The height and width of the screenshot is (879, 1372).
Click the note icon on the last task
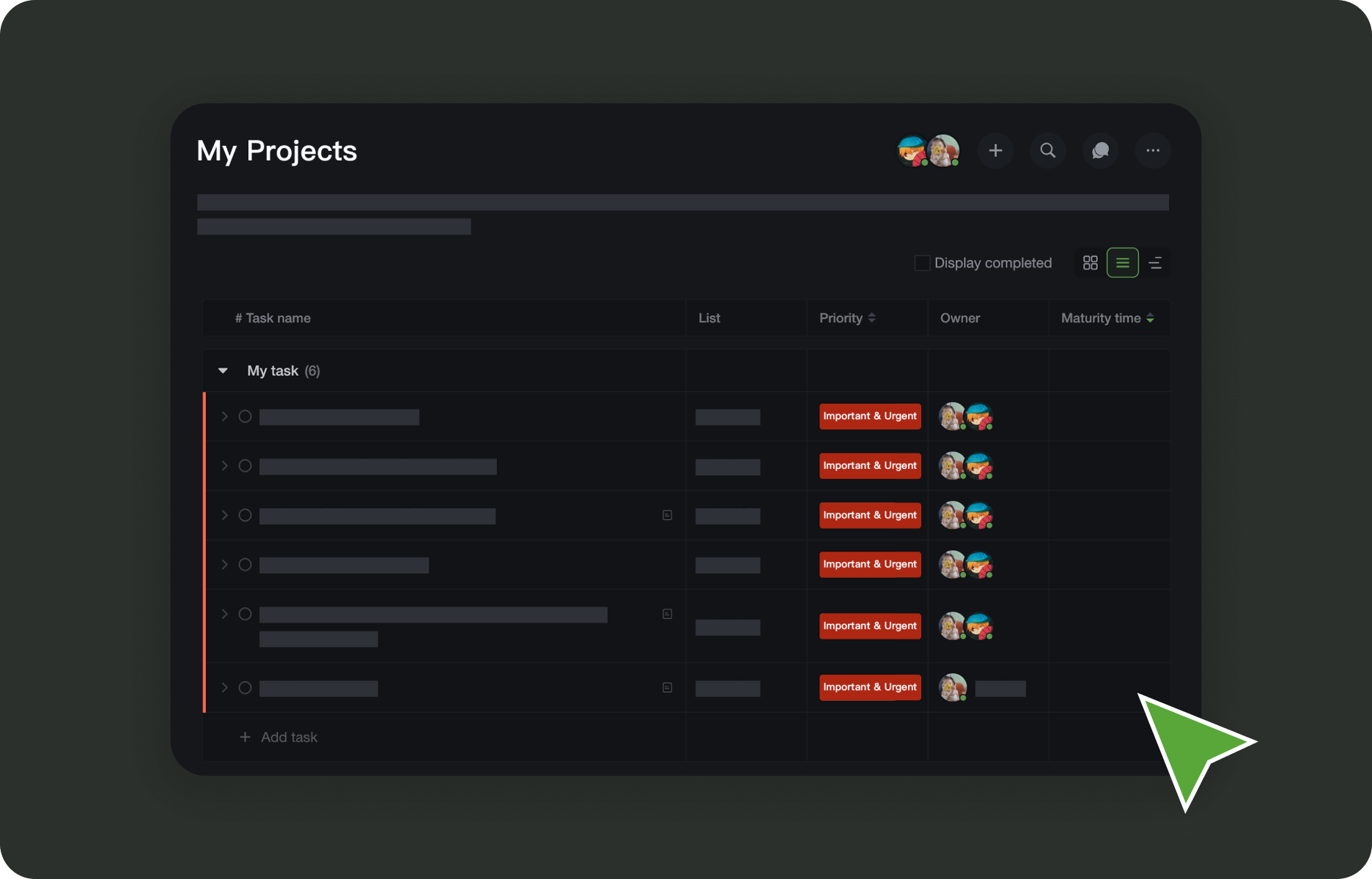tap(667, 688)
